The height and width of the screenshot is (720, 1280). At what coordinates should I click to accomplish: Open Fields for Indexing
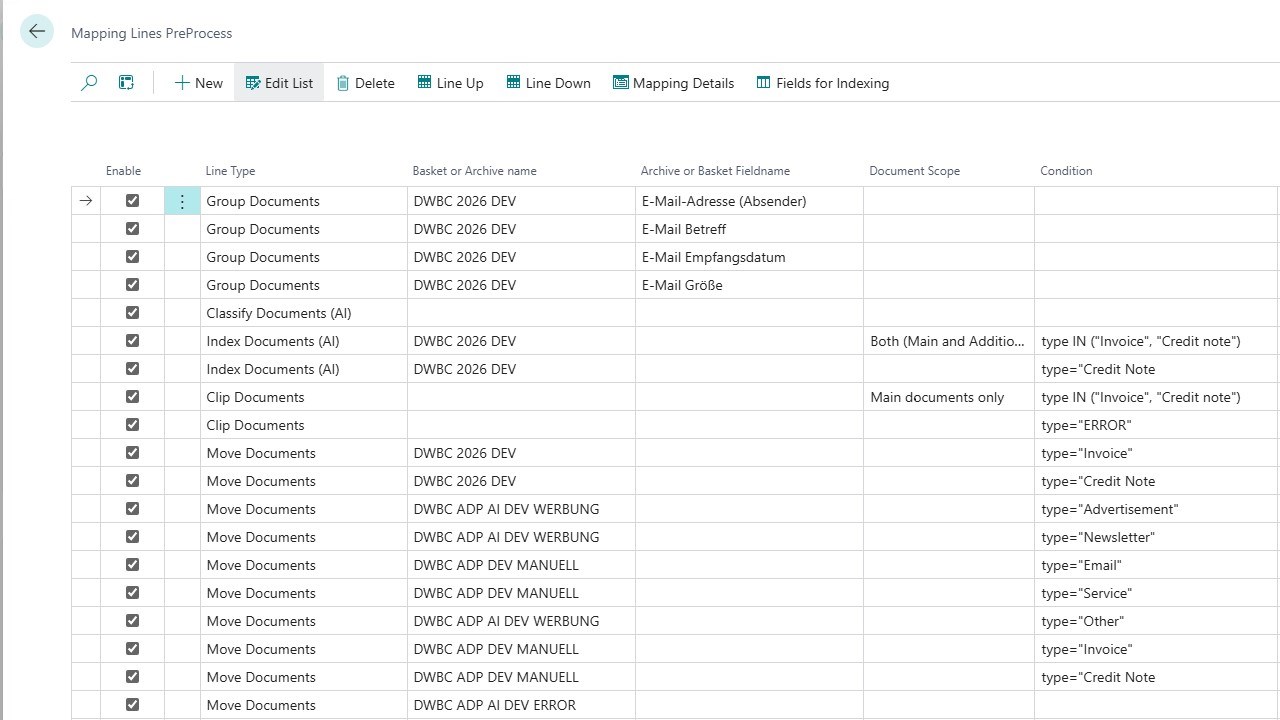coord(822,83)
